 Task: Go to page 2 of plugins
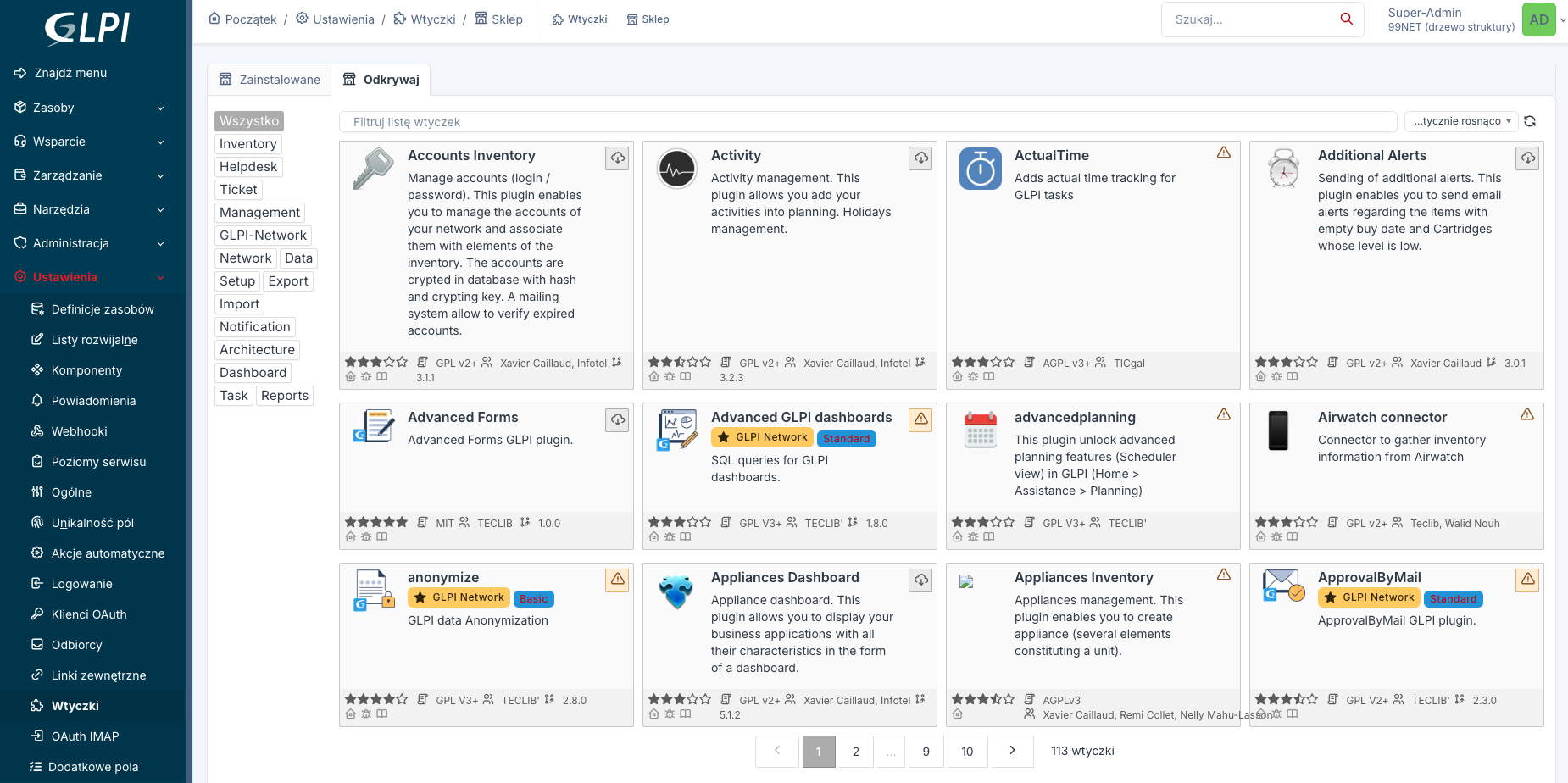(856, 752)
